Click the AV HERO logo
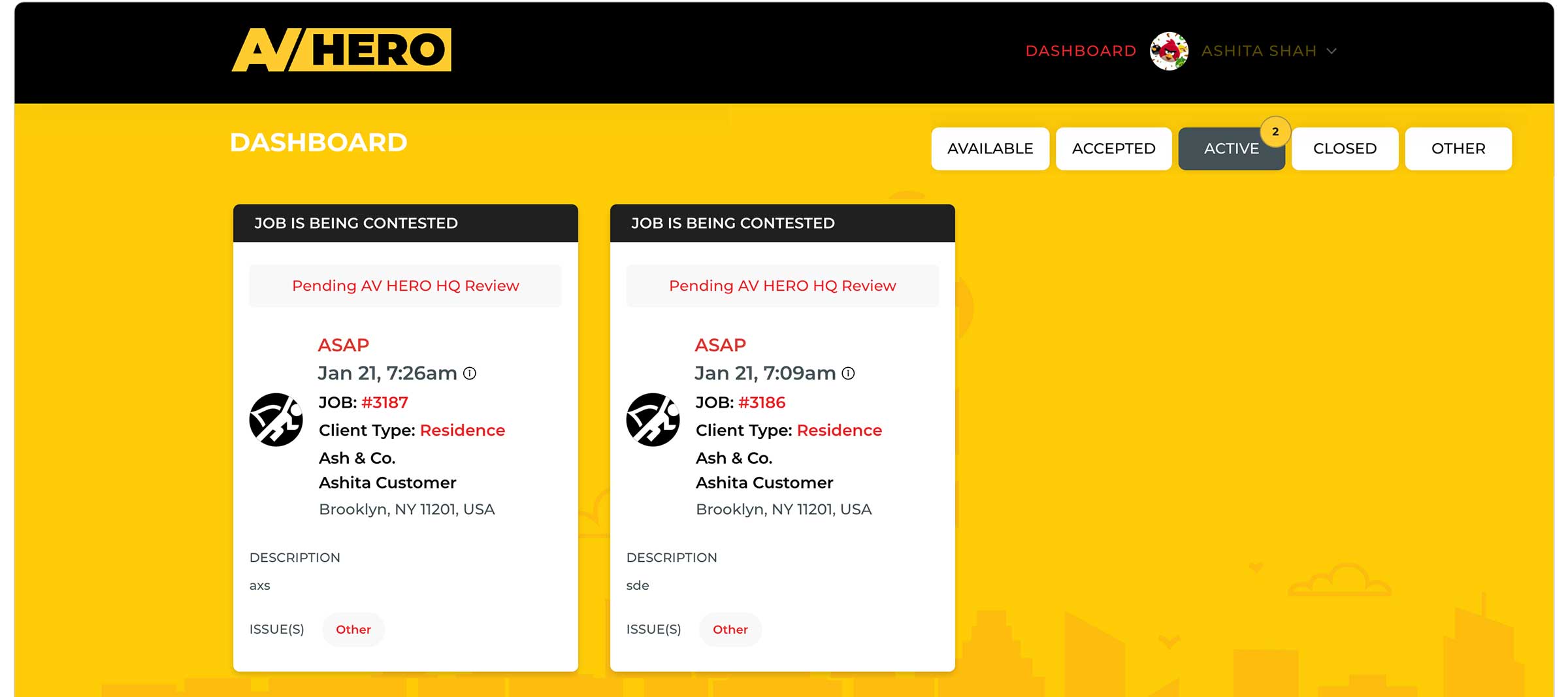This screenshot has height=697, width=1568. click(x=341, y=50)
